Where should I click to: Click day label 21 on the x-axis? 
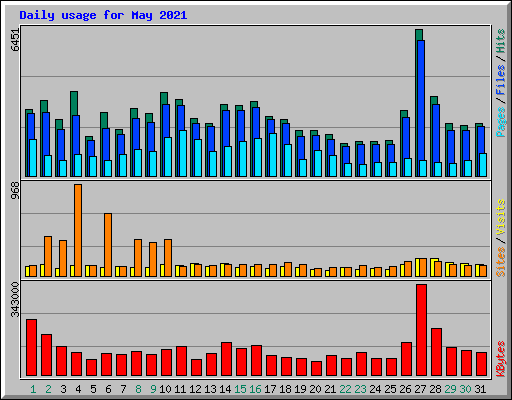tap(330, 389)
